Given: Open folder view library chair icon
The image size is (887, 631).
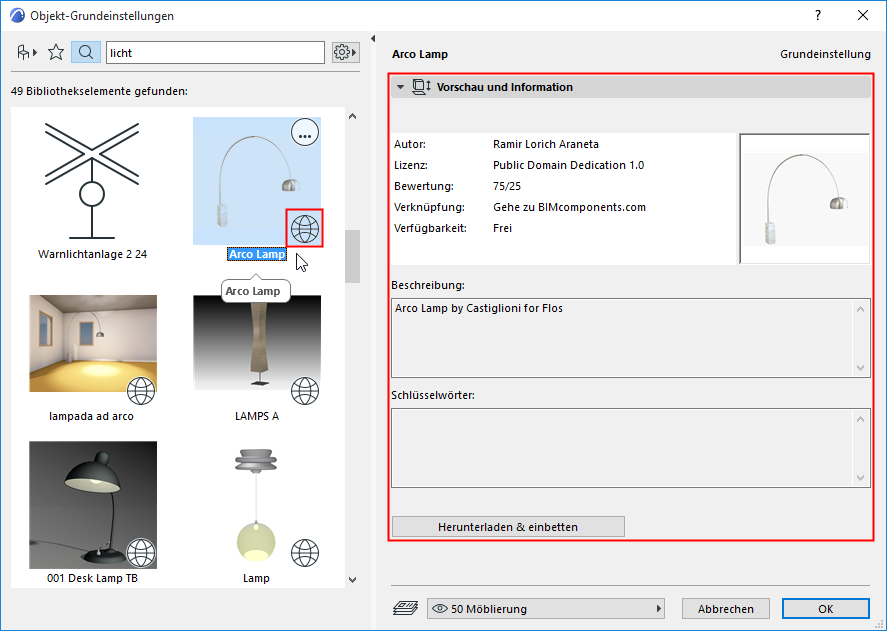Looking at the screenshot, I should (x=27, y=53).
